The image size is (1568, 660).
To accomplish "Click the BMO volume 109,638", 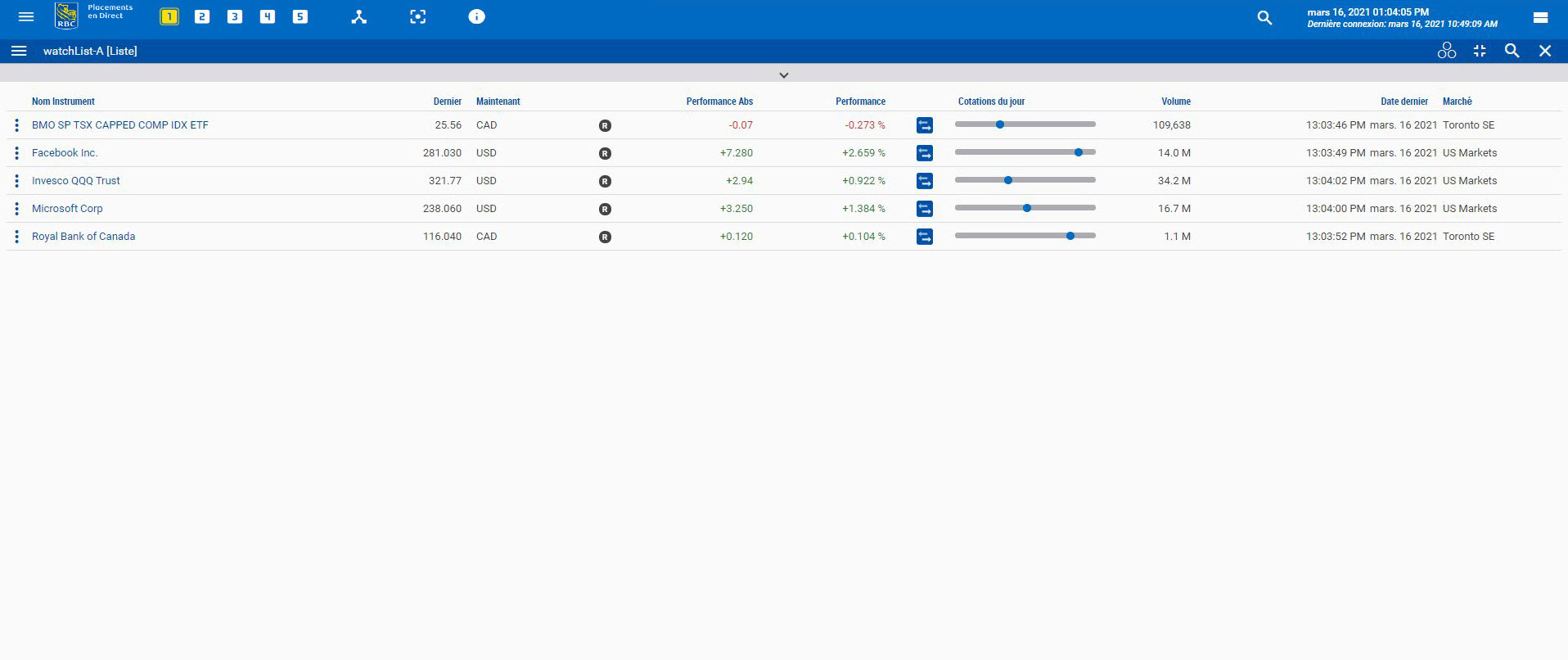I will [x=1172, y=125].
